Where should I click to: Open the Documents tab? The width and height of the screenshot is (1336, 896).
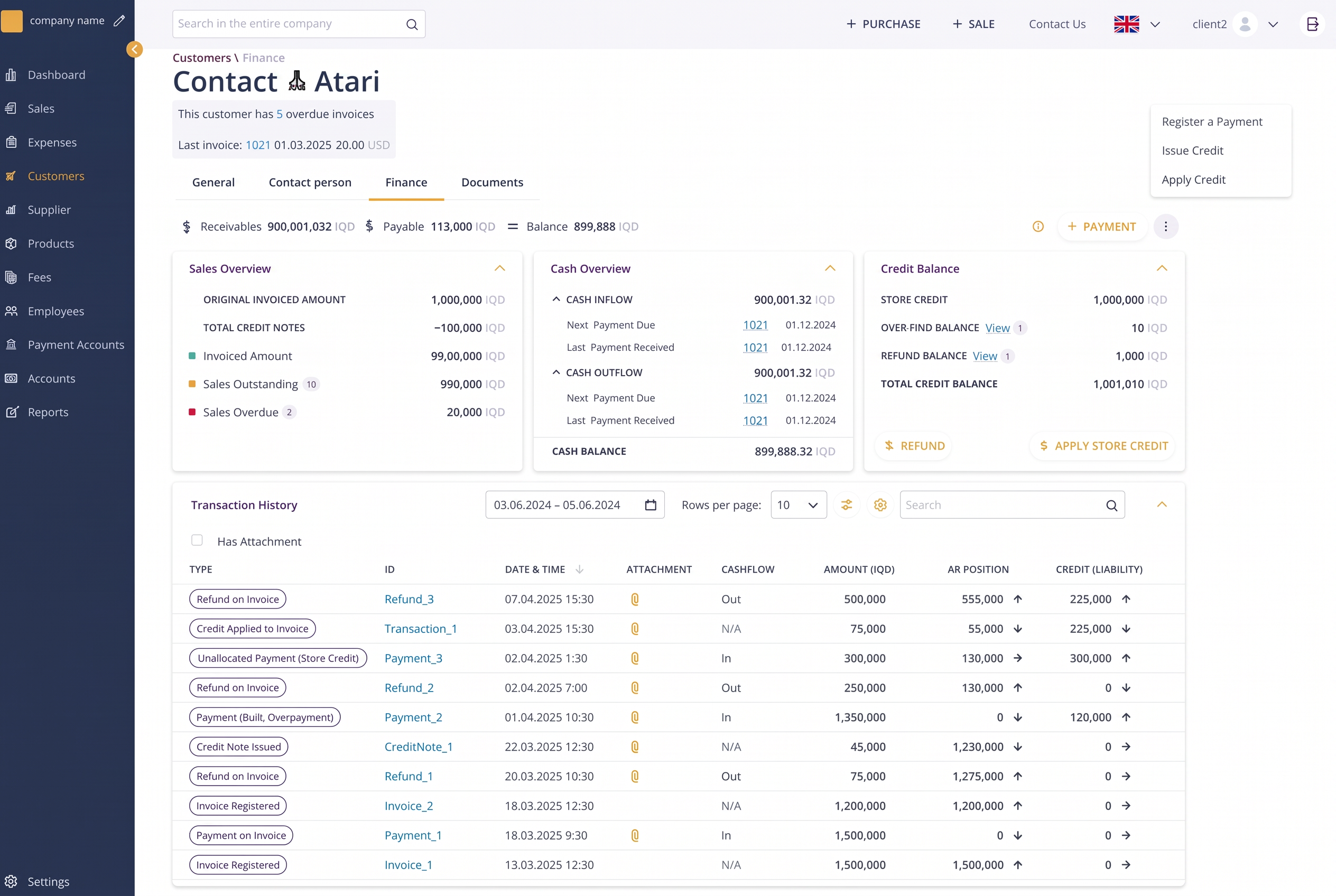point(491,182)
